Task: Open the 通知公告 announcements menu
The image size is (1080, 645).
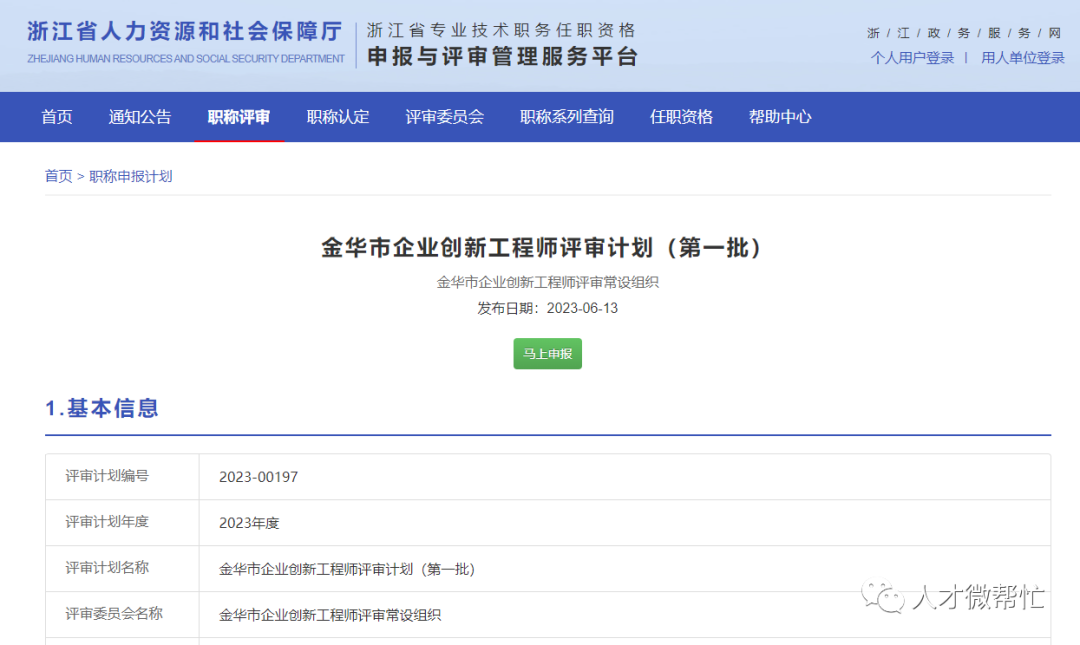Action: (140, 117)
